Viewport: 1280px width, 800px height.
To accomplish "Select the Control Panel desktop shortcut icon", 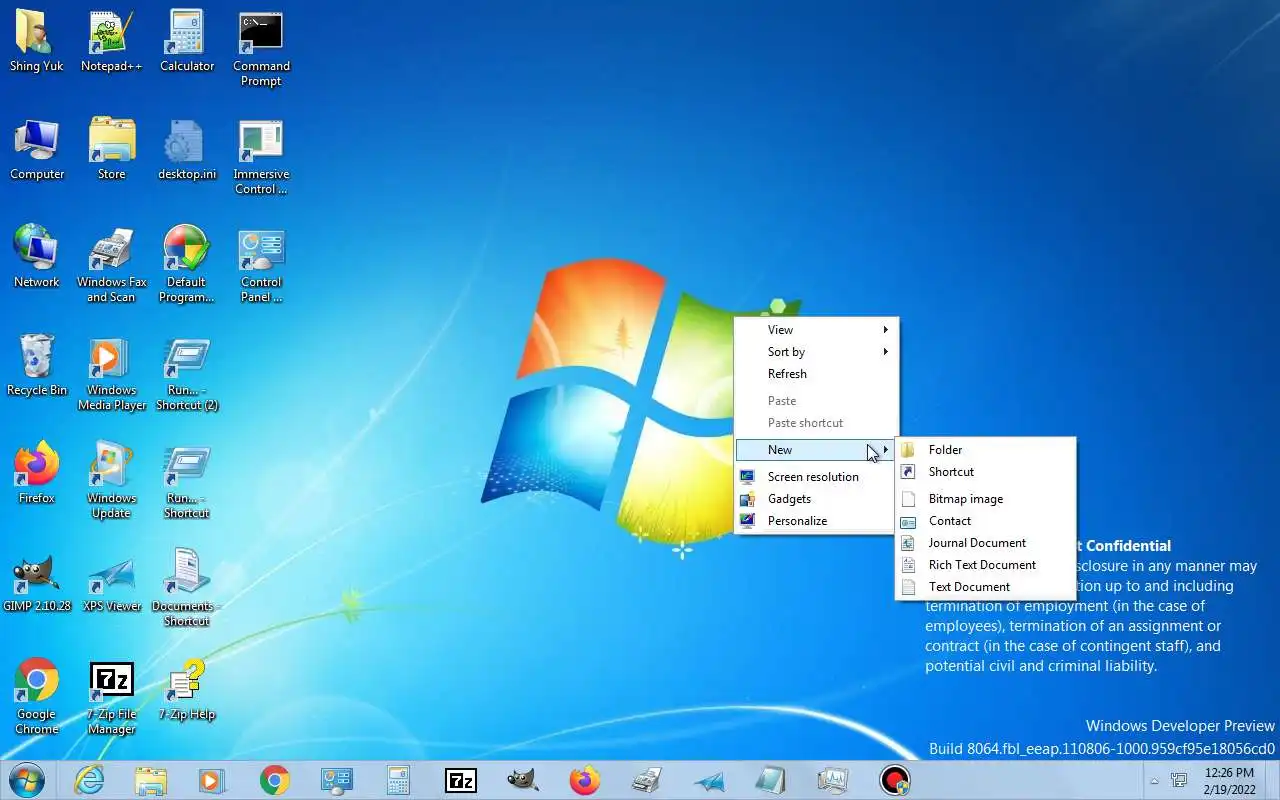I will coord(261,265).
